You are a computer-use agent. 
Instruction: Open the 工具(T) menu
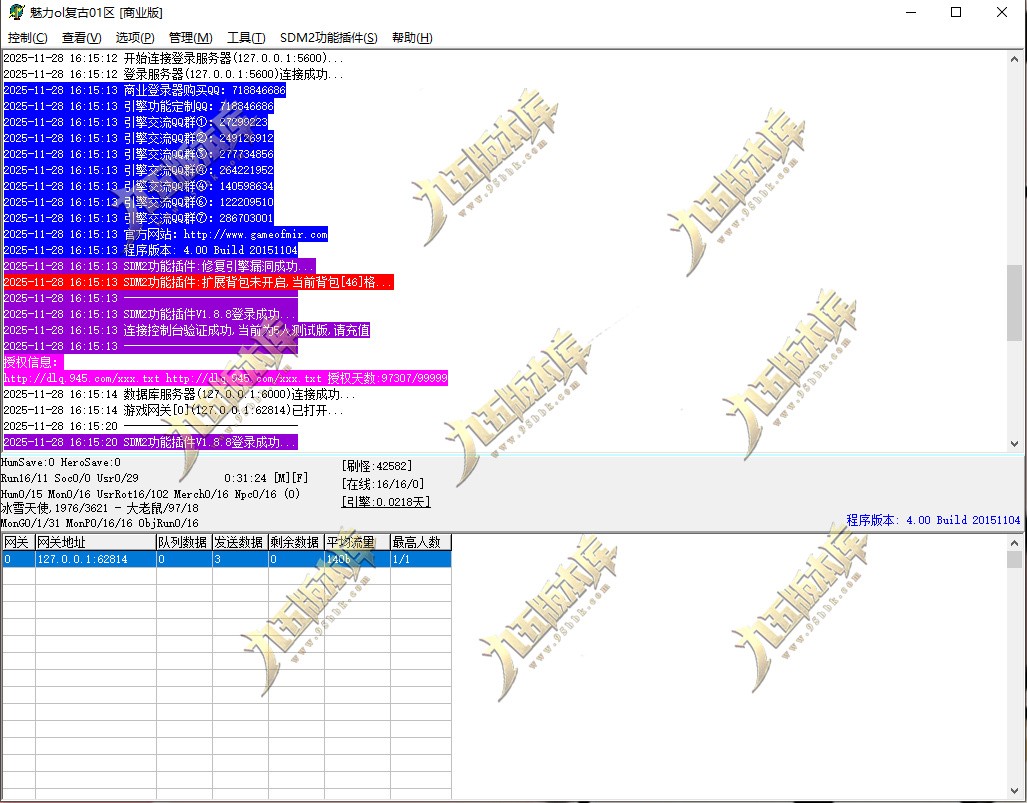246,38
